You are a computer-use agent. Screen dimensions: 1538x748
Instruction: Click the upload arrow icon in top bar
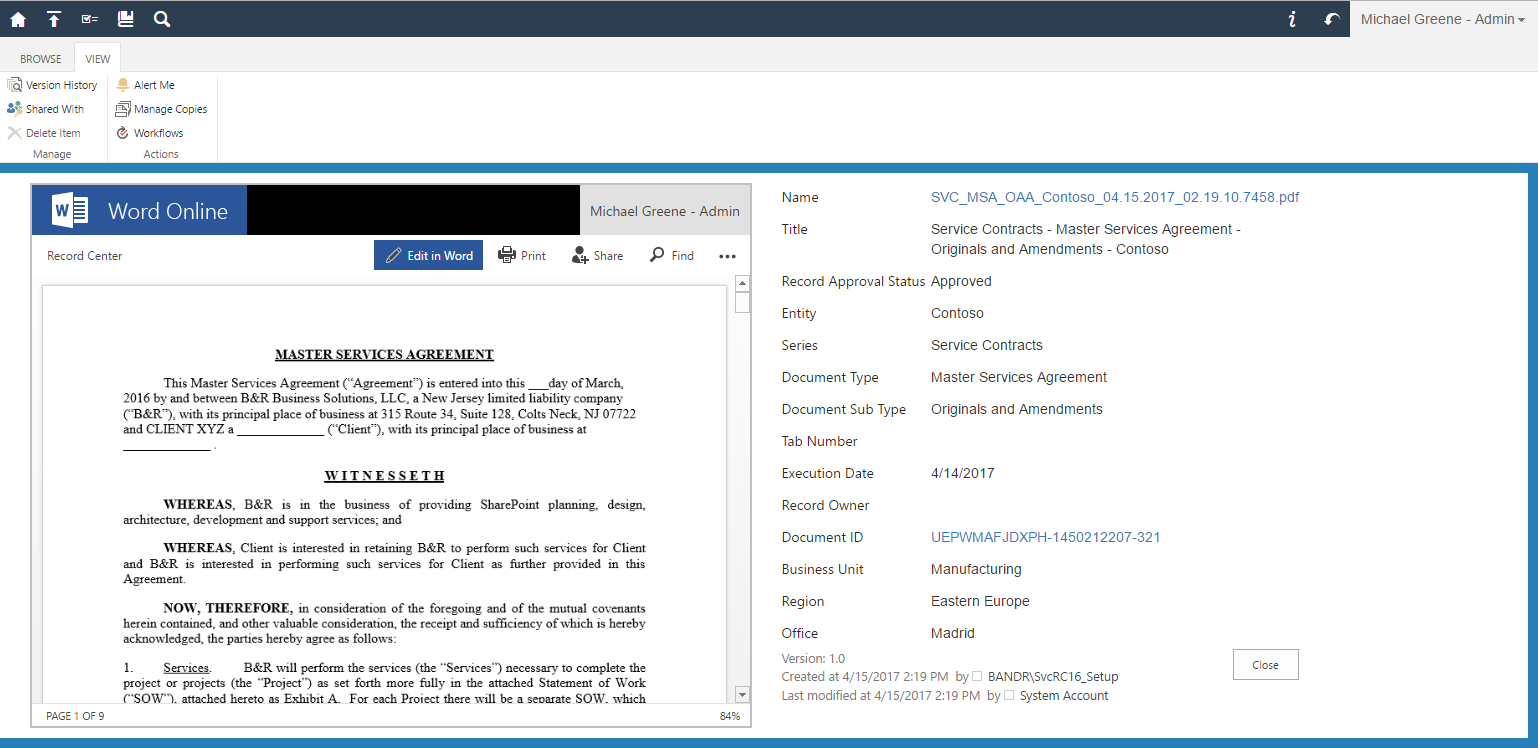[54, 19]
